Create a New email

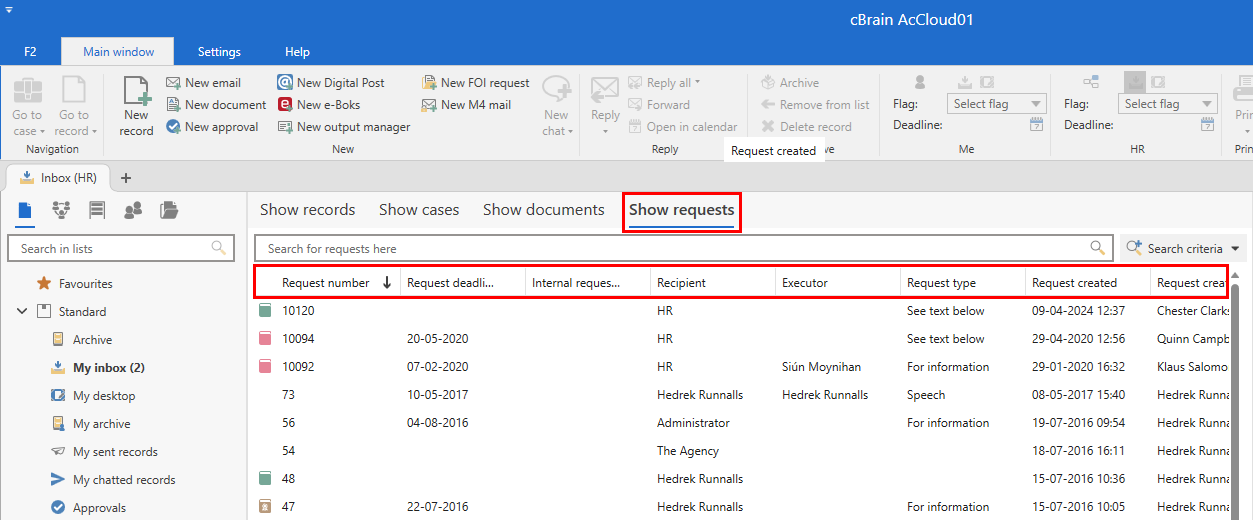[204, 83]
